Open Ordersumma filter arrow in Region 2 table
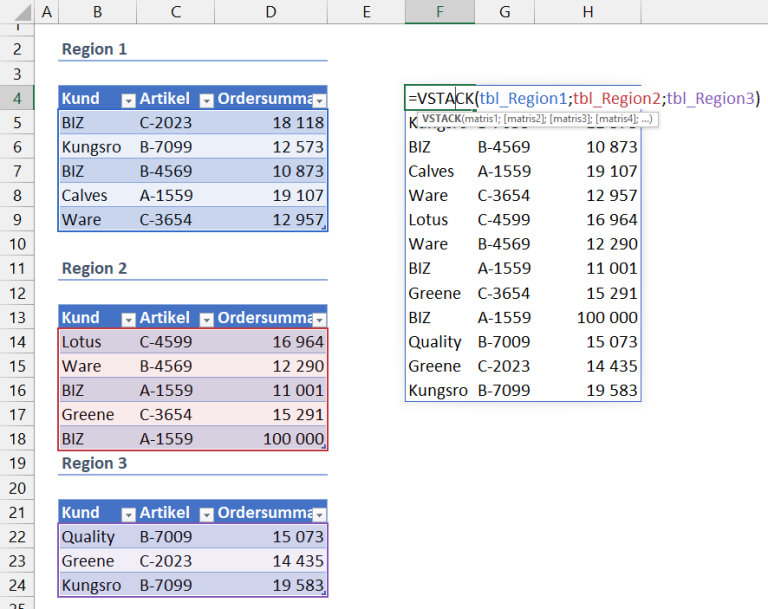This screenshot has width=768, height=609. click(319, 319)
